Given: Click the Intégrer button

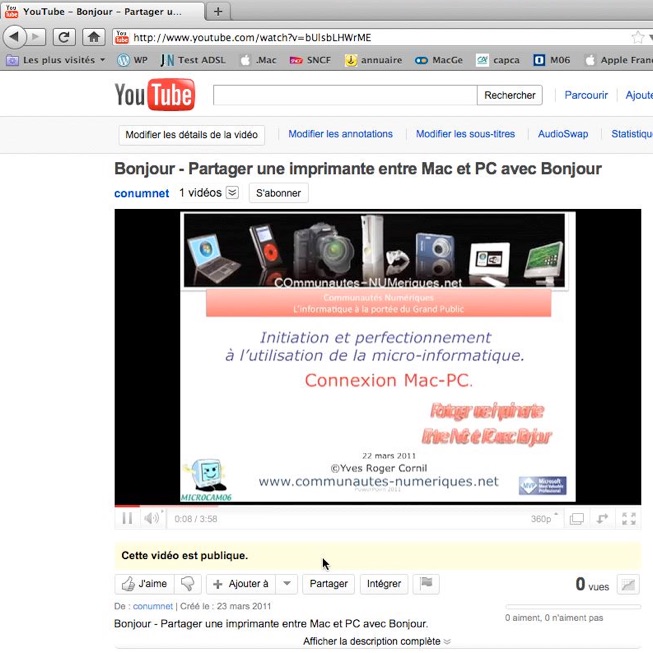Looking at the screenshot, I should [x=384, y=584].
